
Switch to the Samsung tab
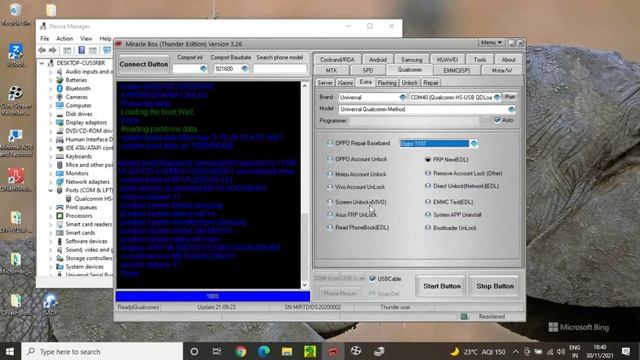click(x=411, y=60)
